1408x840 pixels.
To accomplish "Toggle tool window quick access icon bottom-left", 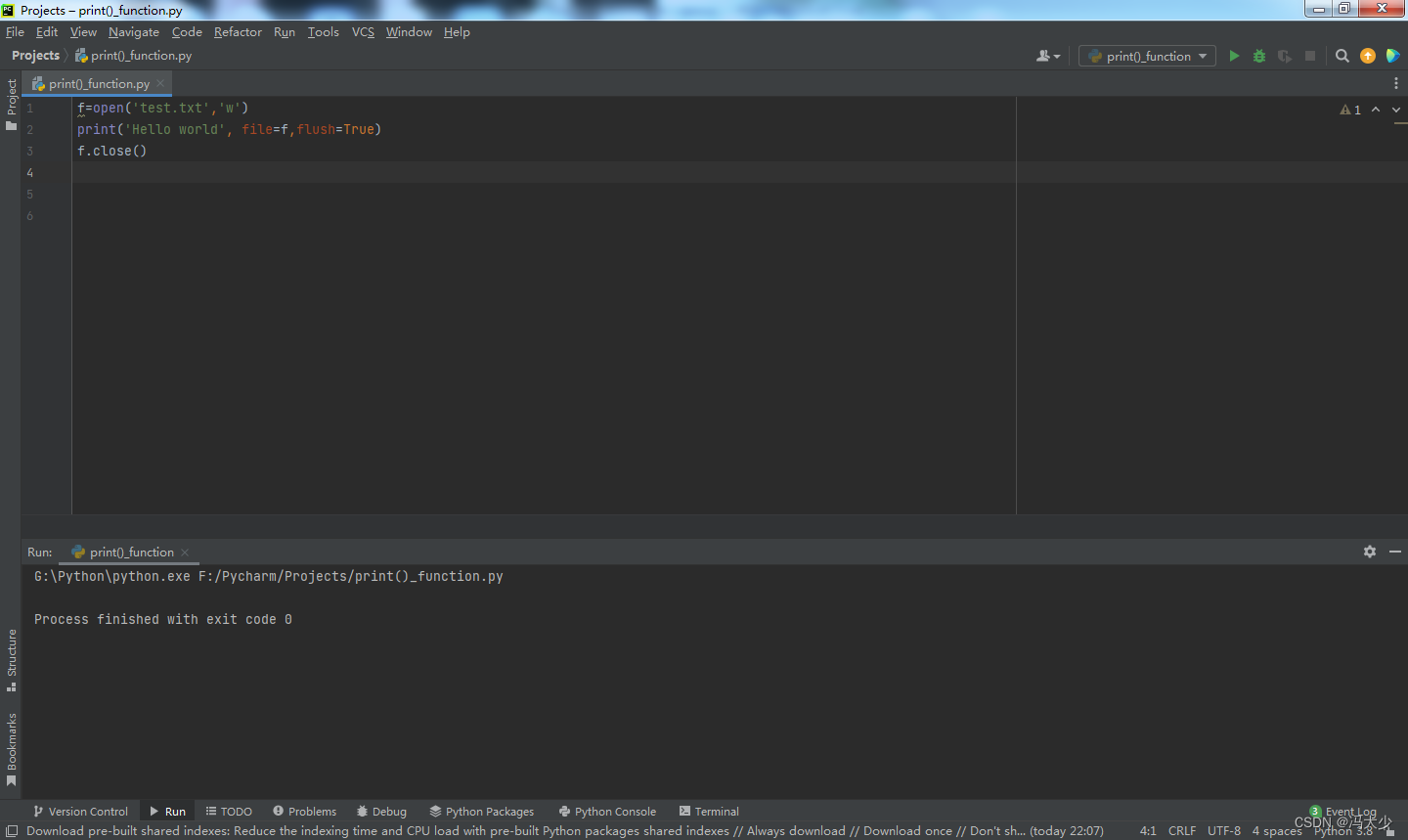I will click(x=12, y=831).
